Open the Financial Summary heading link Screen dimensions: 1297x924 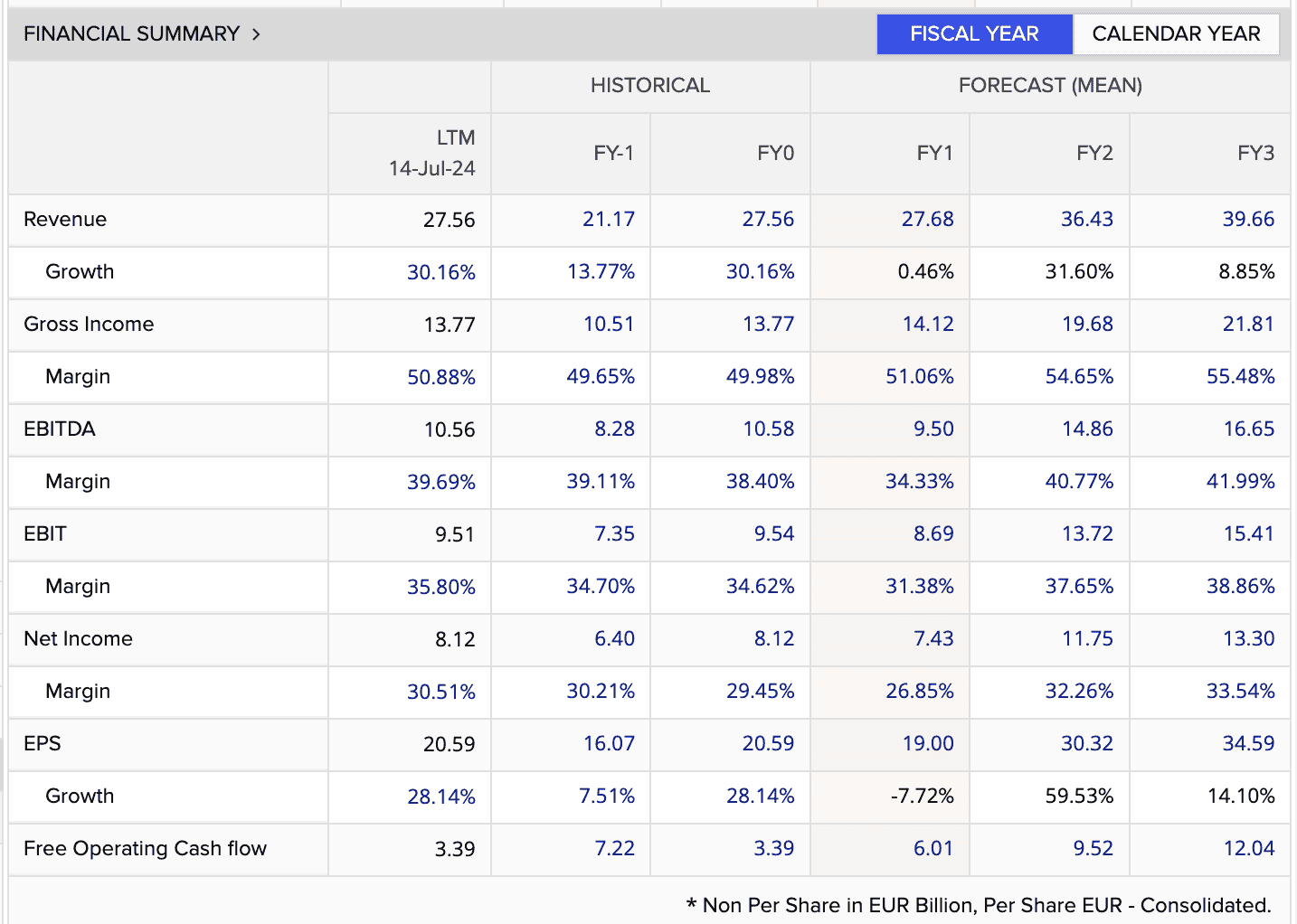click(131, 34)
